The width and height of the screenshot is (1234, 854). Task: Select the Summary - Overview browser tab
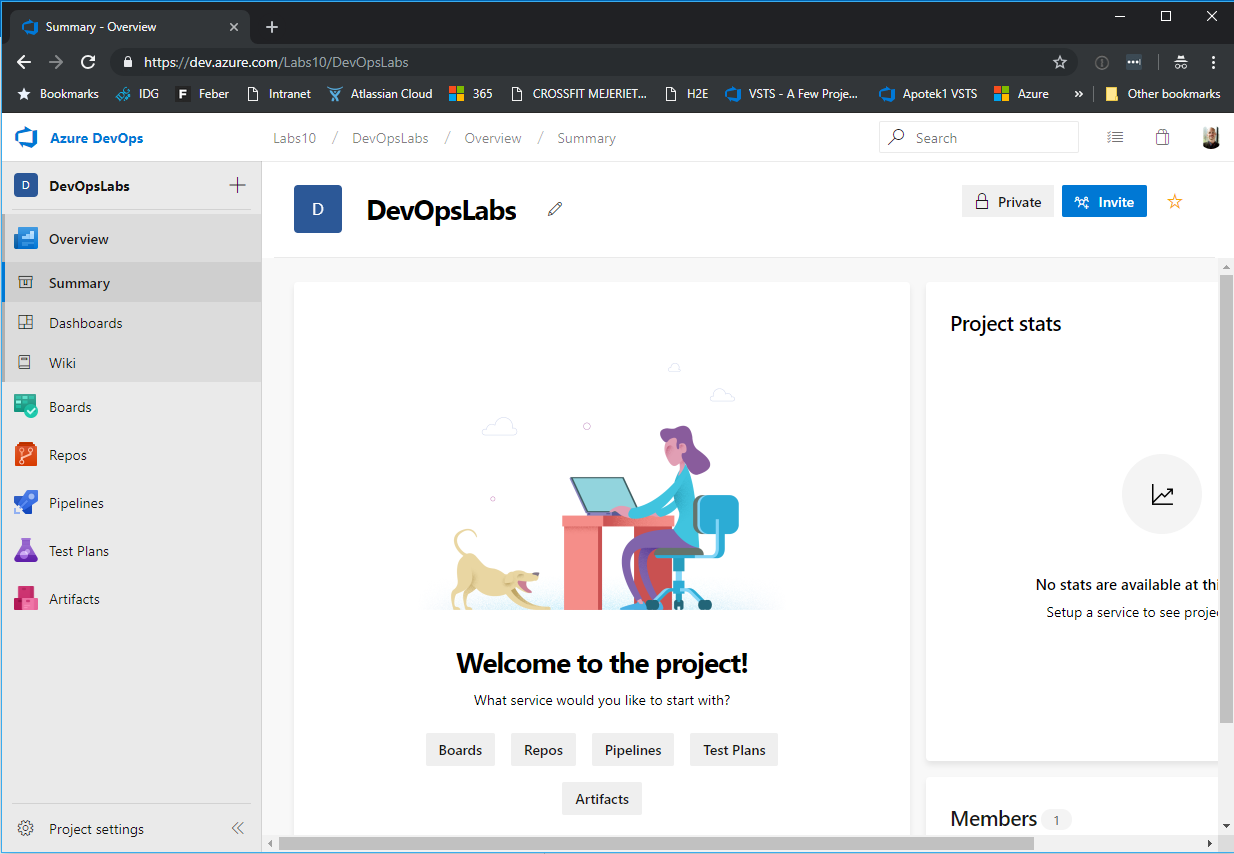coord(130,27)
